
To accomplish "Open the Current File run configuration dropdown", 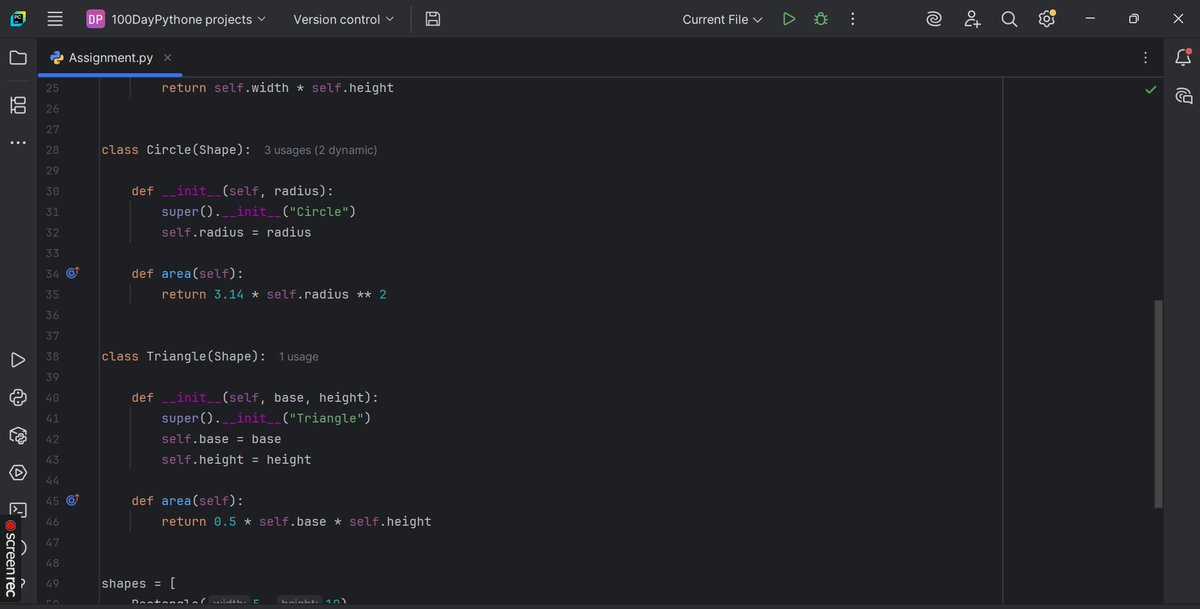I will (x=722, y=19).
